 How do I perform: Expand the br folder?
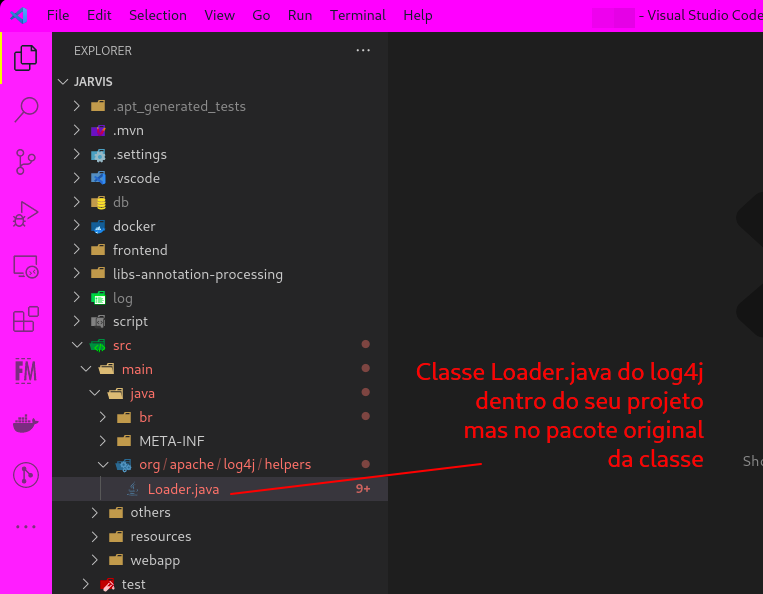click(x=103, y=417)
